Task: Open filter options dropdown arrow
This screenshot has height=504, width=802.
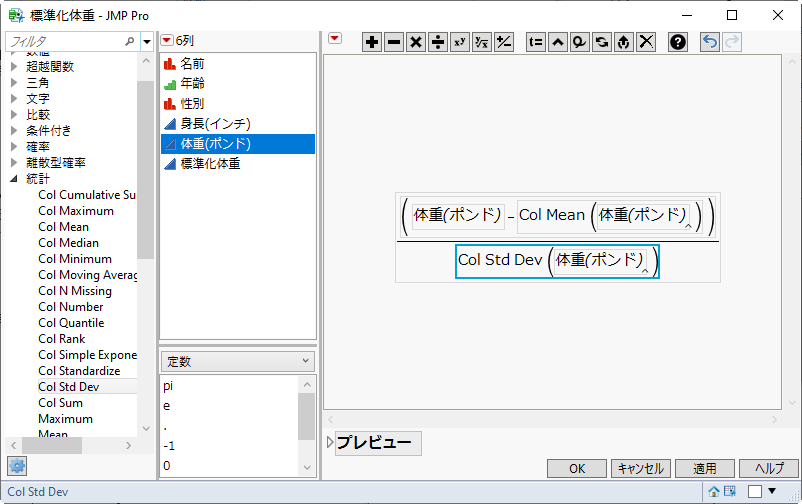Action: point(147,41)
